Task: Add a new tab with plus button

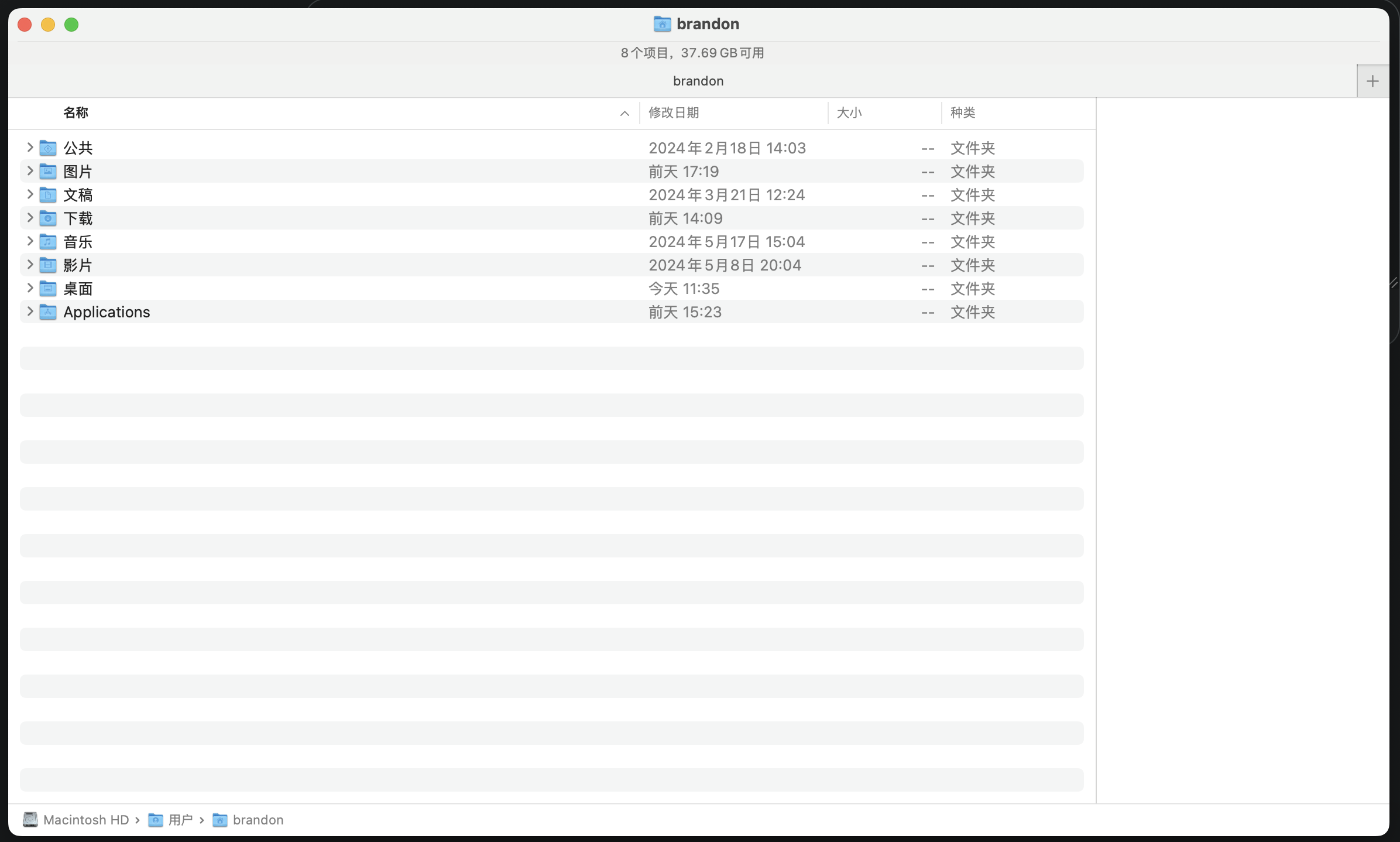Action: coord(1372,81)
